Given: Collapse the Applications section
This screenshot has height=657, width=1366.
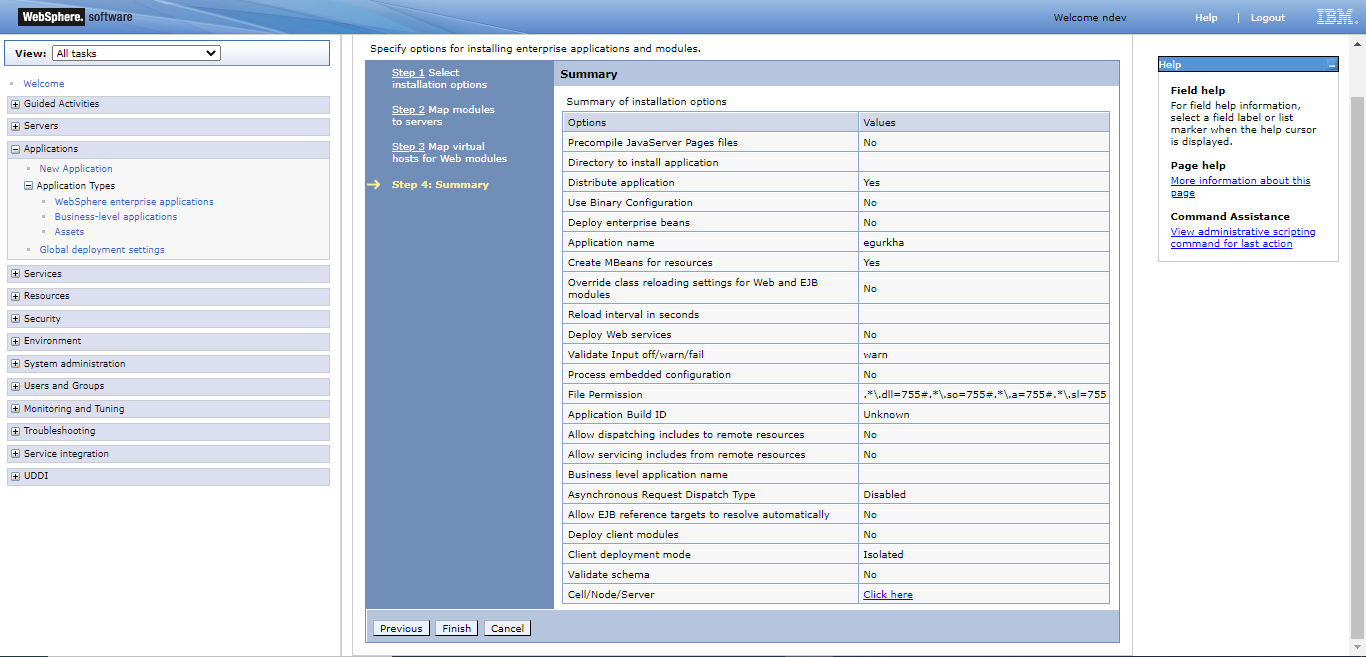Looking at the screenshot, I should tap(15, 149).
